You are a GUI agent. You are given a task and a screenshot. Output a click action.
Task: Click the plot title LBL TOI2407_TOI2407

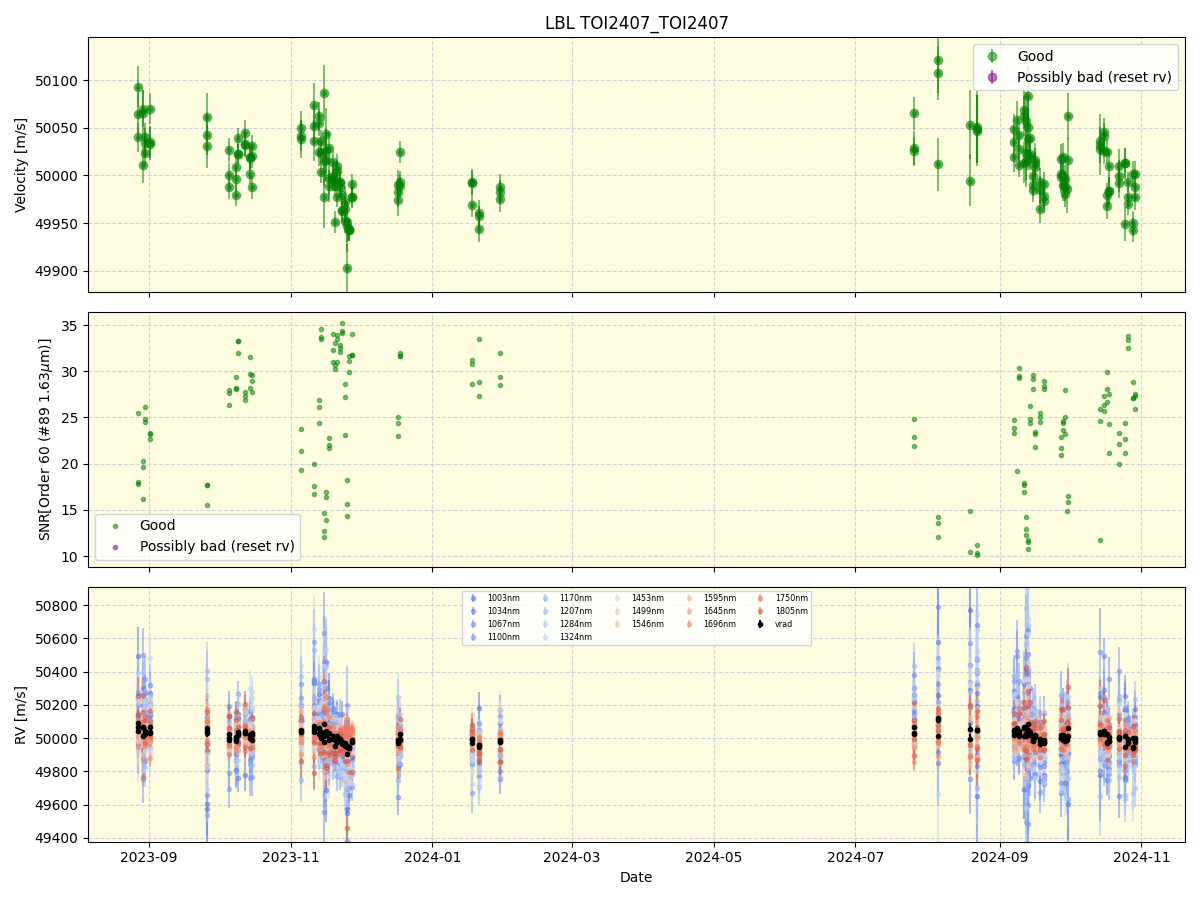tap(636, 23)
